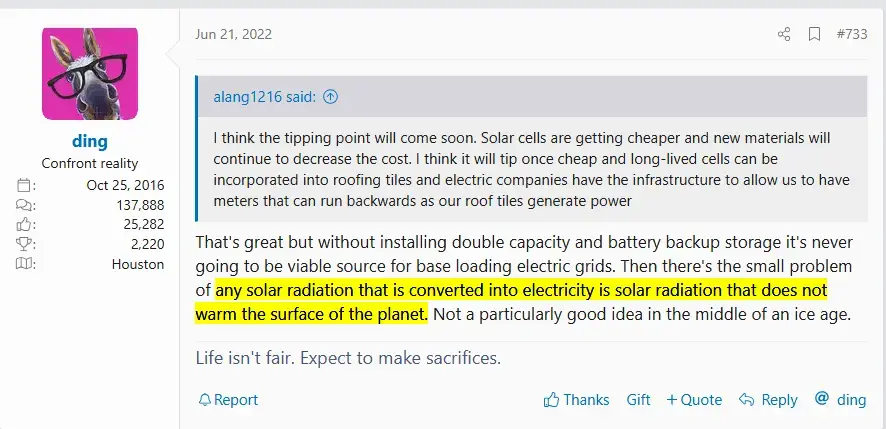This screenshot has width=886, height=429.
Task: Click the bell icon next to Report
Action: pos(205,400)
